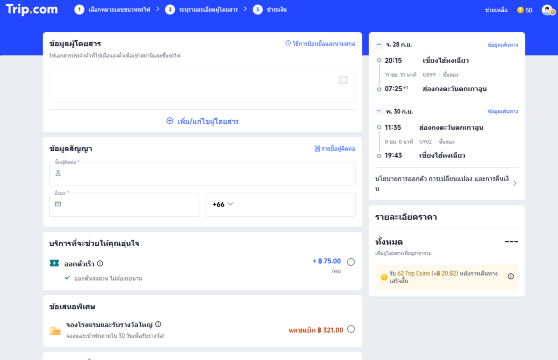Select step 3 payment circle

point(258,10)
